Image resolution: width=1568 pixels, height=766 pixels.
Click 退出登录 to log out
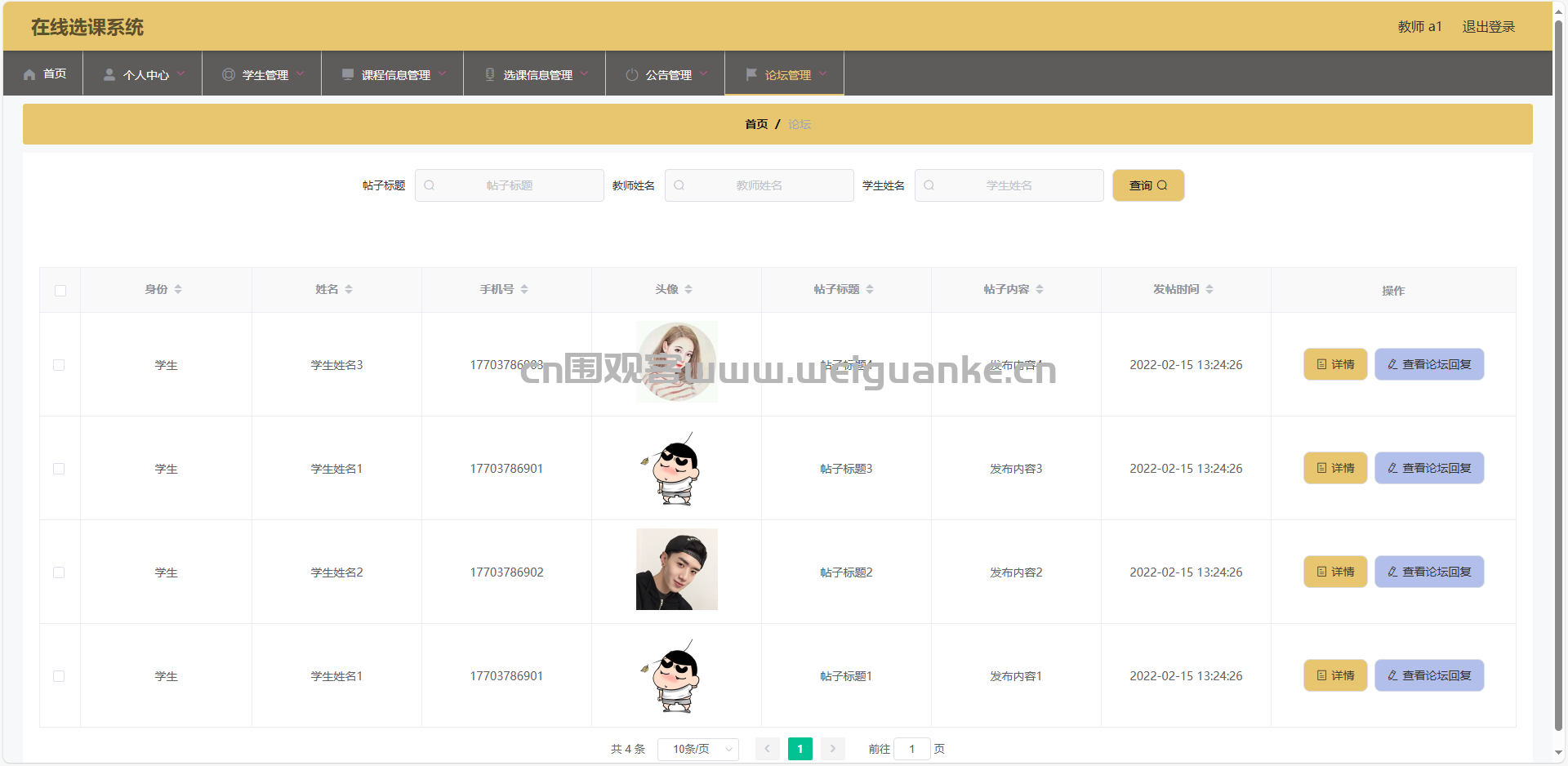[x=1488, y=27]
